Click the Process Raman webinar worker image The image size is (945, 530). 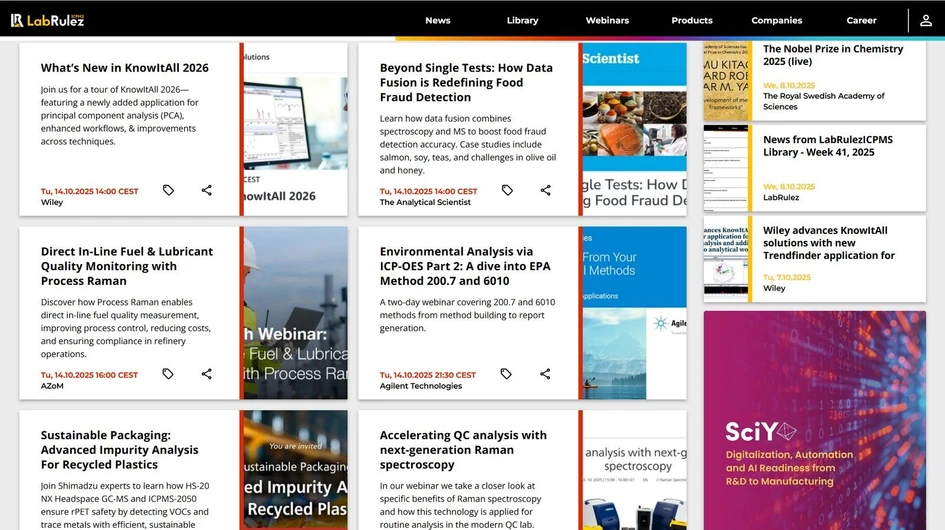coord(295,313)
